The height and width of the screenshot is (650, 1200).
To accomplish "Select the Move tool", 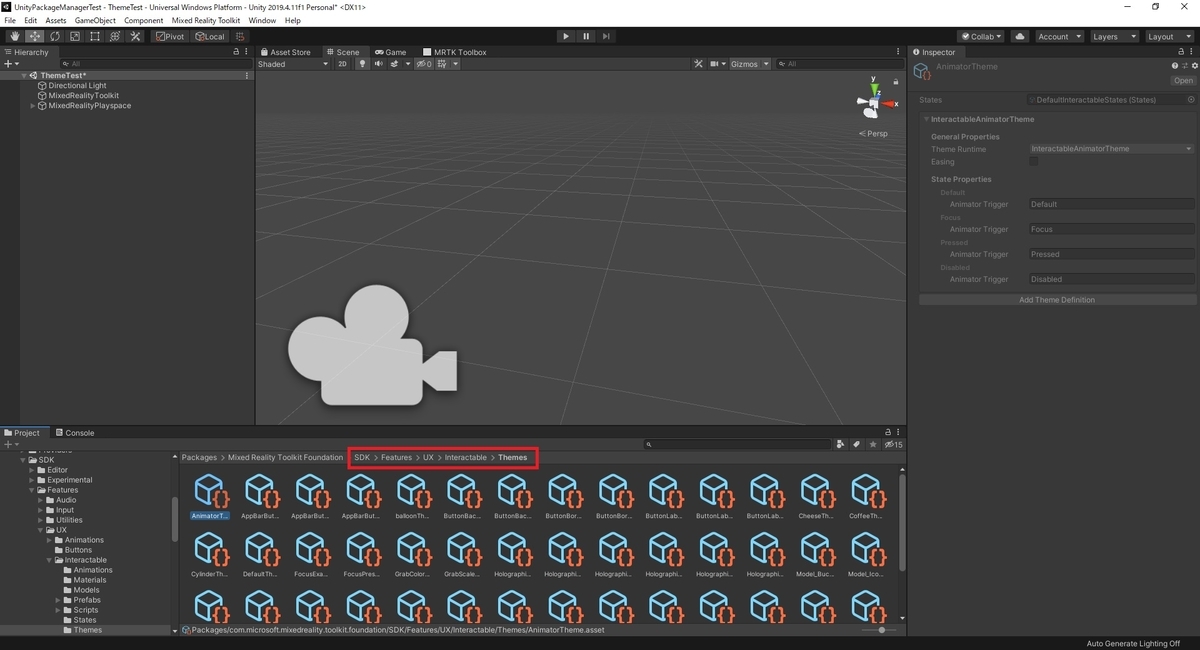I will [34, 36].
